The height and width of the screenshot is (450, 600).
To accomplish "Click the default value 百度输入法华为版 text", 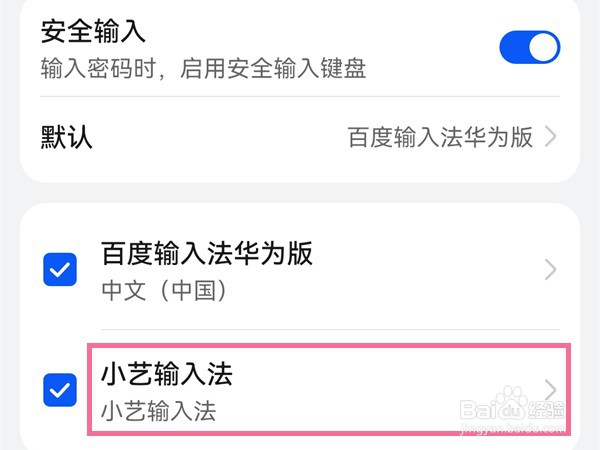I will click(440, 137).
